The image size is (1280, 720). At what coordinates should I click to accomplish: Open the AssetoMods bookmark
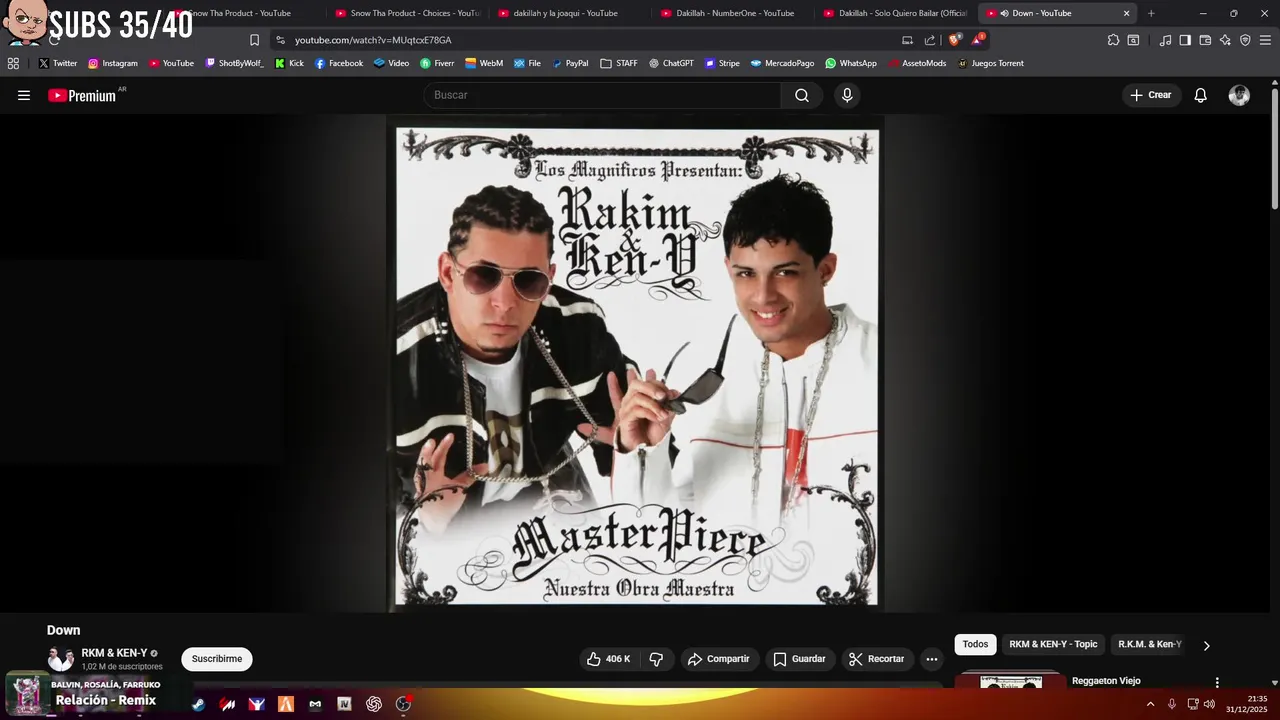(916, 63)
